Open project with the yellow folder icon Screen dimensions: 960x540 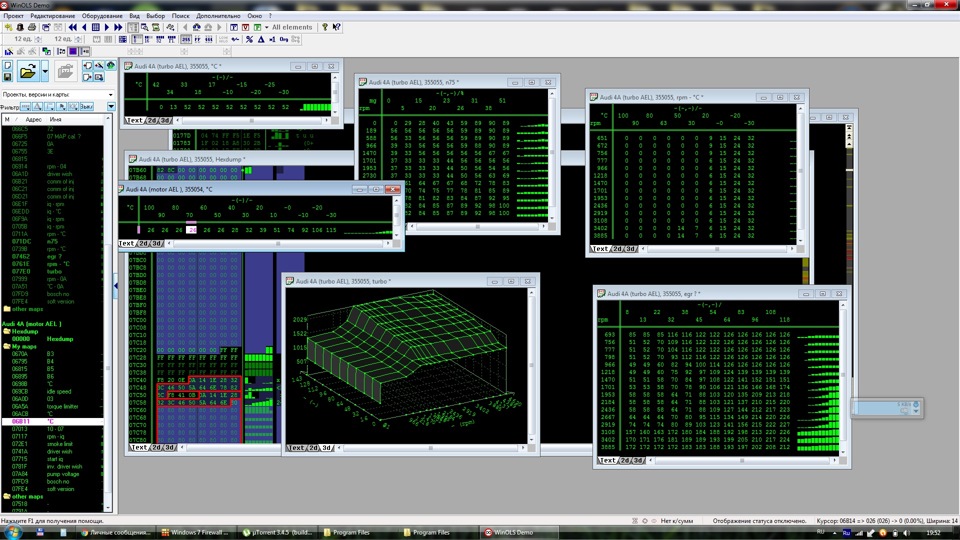[x=28, y=72]
